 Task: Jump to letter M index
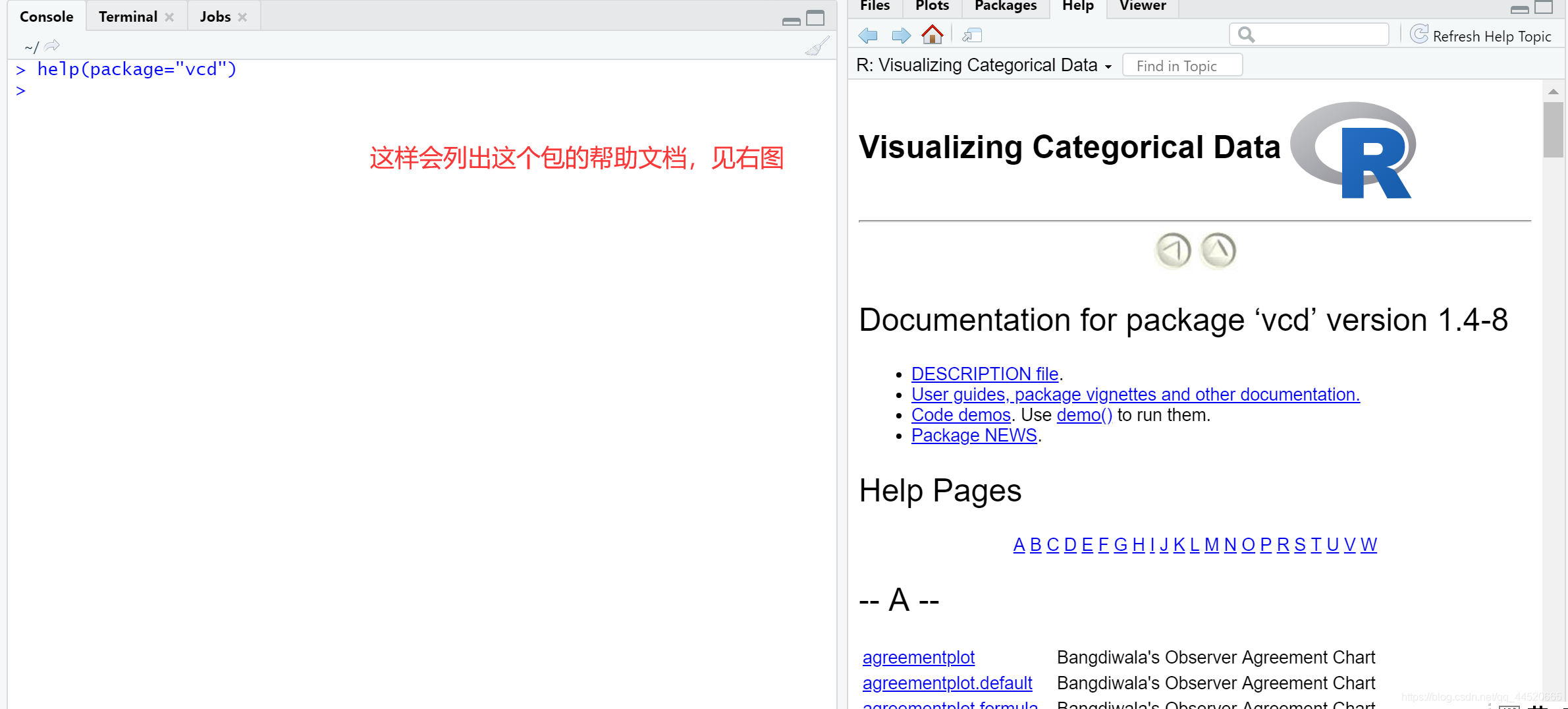[x=1211, y=545]
